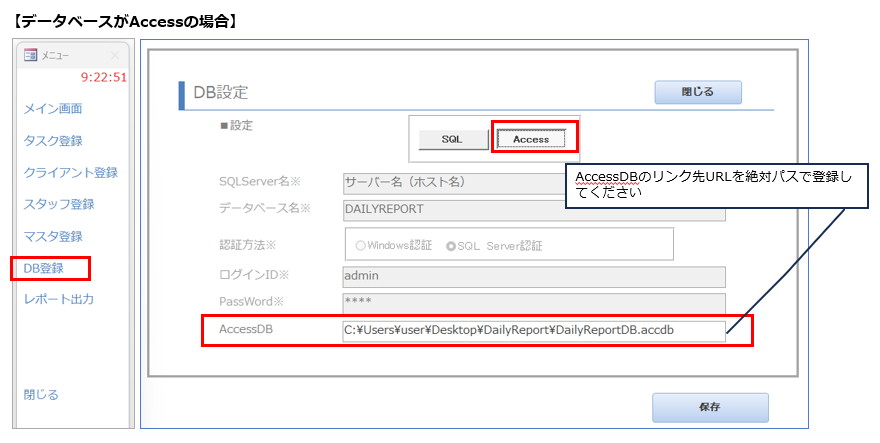This screenshot has height=443, width=880.
Task: Click the ログインID※ label
Action: tap(254, 275)
